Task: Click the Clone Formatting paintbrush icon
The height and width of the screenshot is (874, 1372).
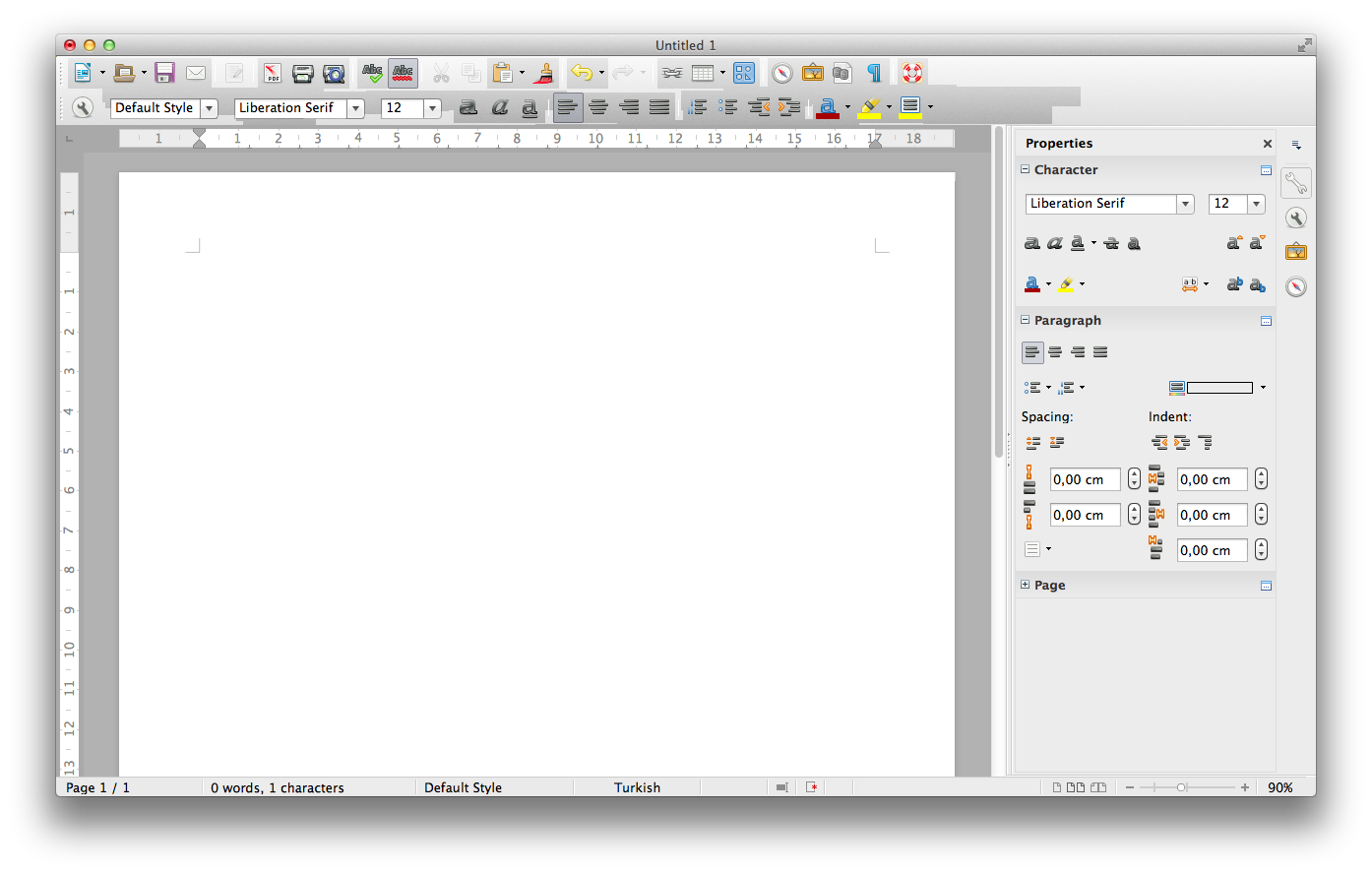Action: (x=543, y=73)
